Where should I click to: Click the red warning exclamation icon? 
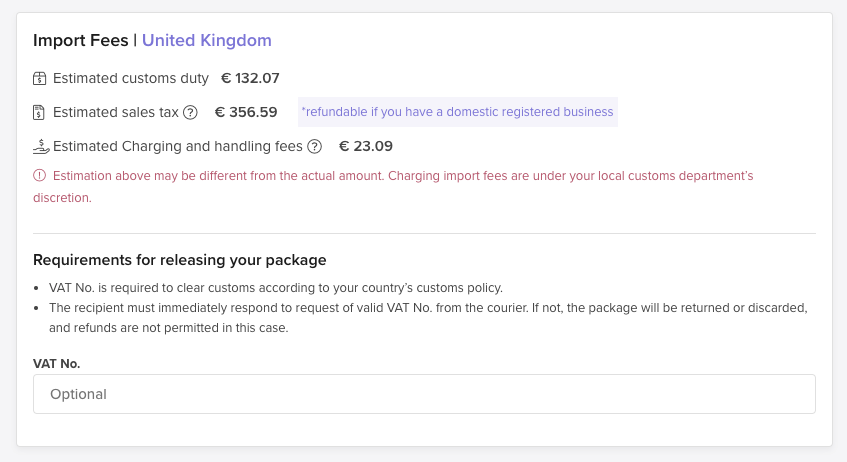pyautogui.click(x=39, y=176)
